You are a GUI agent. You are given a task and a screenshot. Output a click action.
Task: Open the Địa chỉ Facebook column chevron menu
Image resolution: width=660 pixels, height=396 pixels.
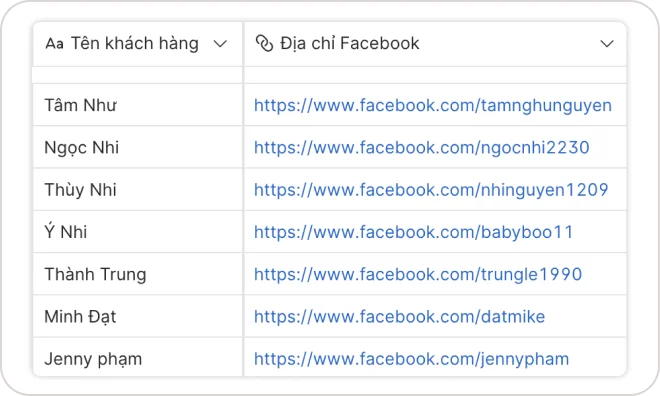pos(607,43)
